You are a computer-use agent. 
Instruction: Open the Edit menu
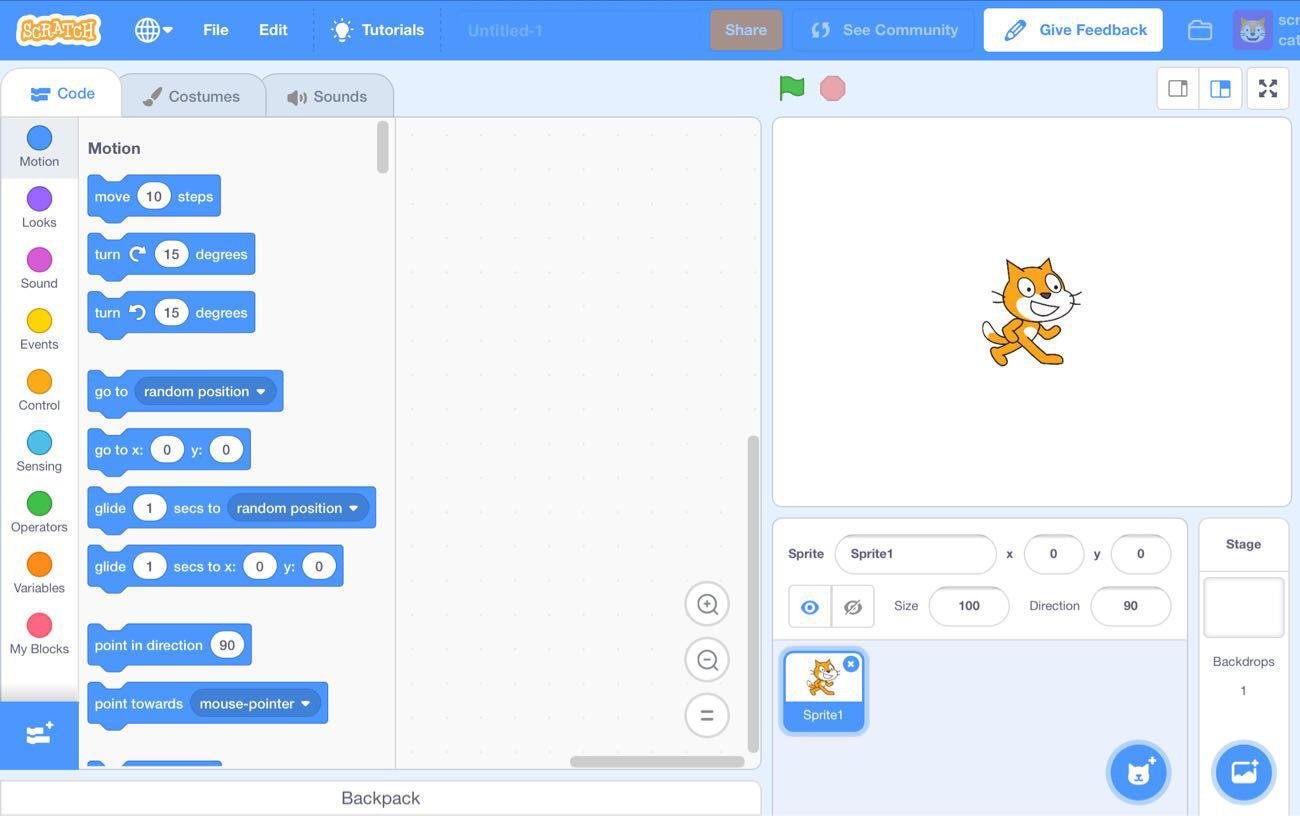273,30
